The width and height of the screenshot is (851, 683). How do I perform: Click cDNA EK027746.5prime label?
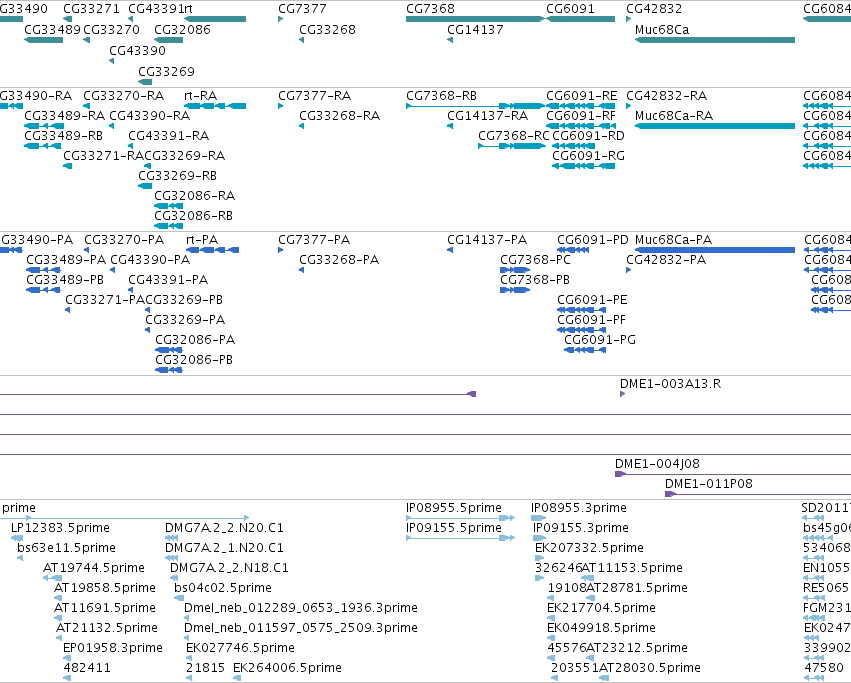(240, 648)
